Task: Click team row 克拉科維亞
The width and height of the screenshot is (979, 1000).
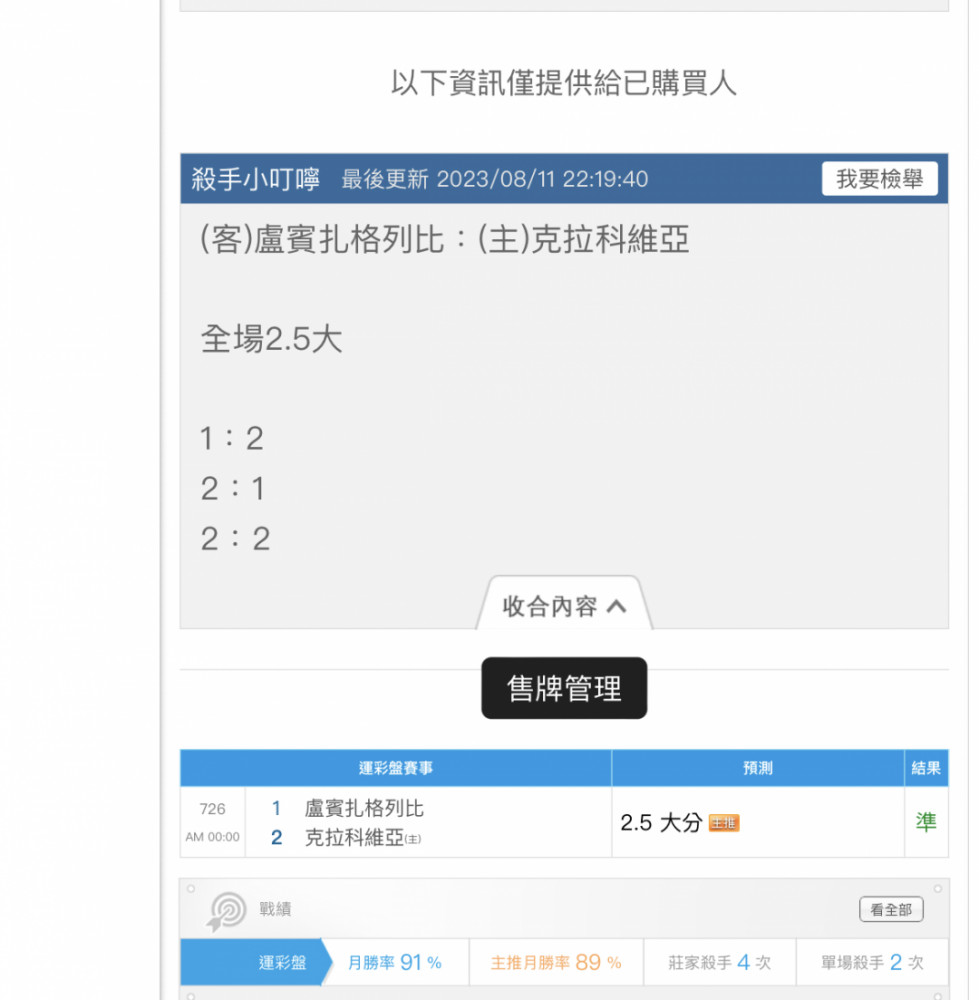Action: pyautogui.click(x=362, y=837)
